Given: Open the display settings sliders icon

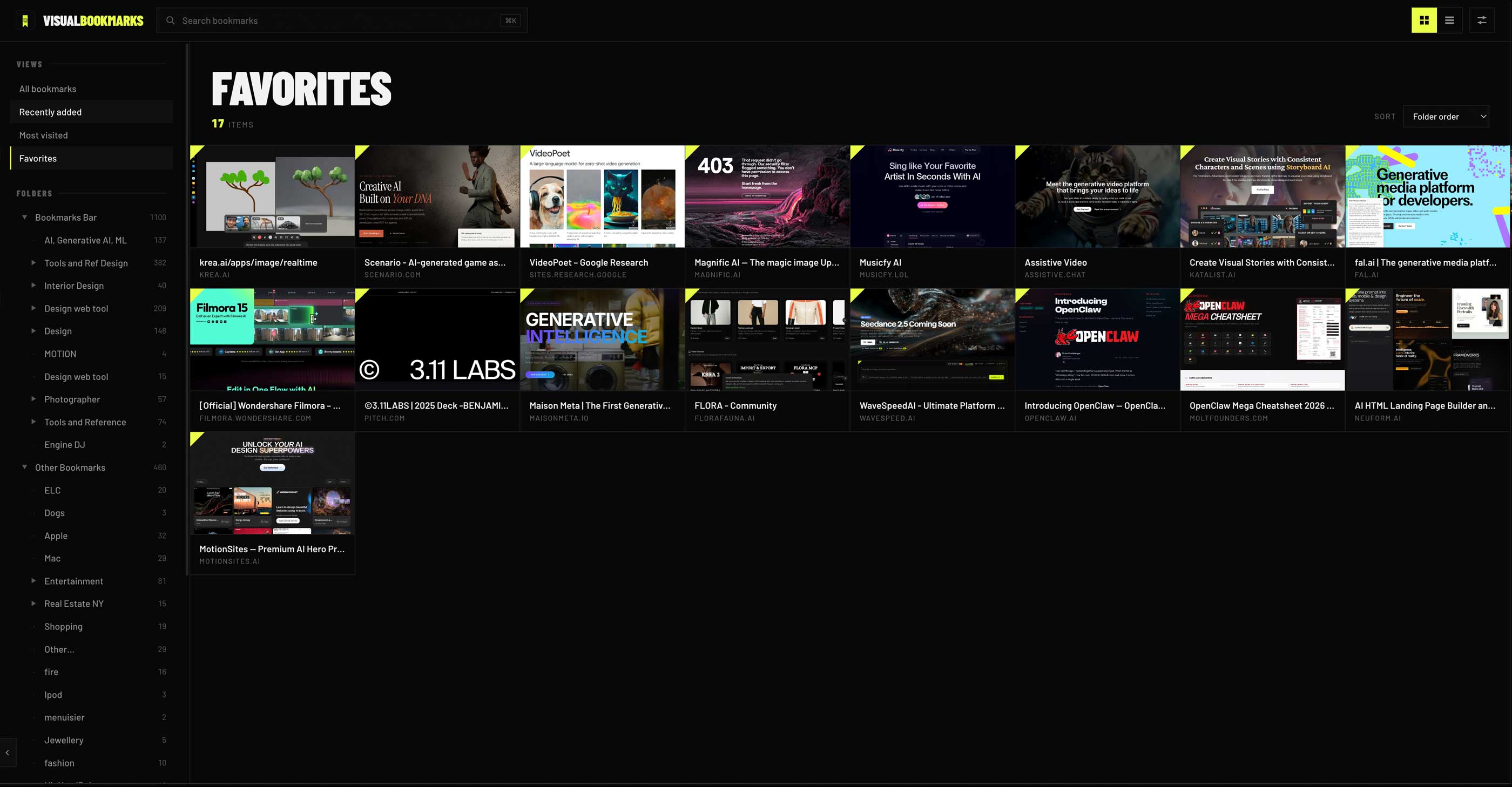Looking at the screenshot, I should (1481, 21).
